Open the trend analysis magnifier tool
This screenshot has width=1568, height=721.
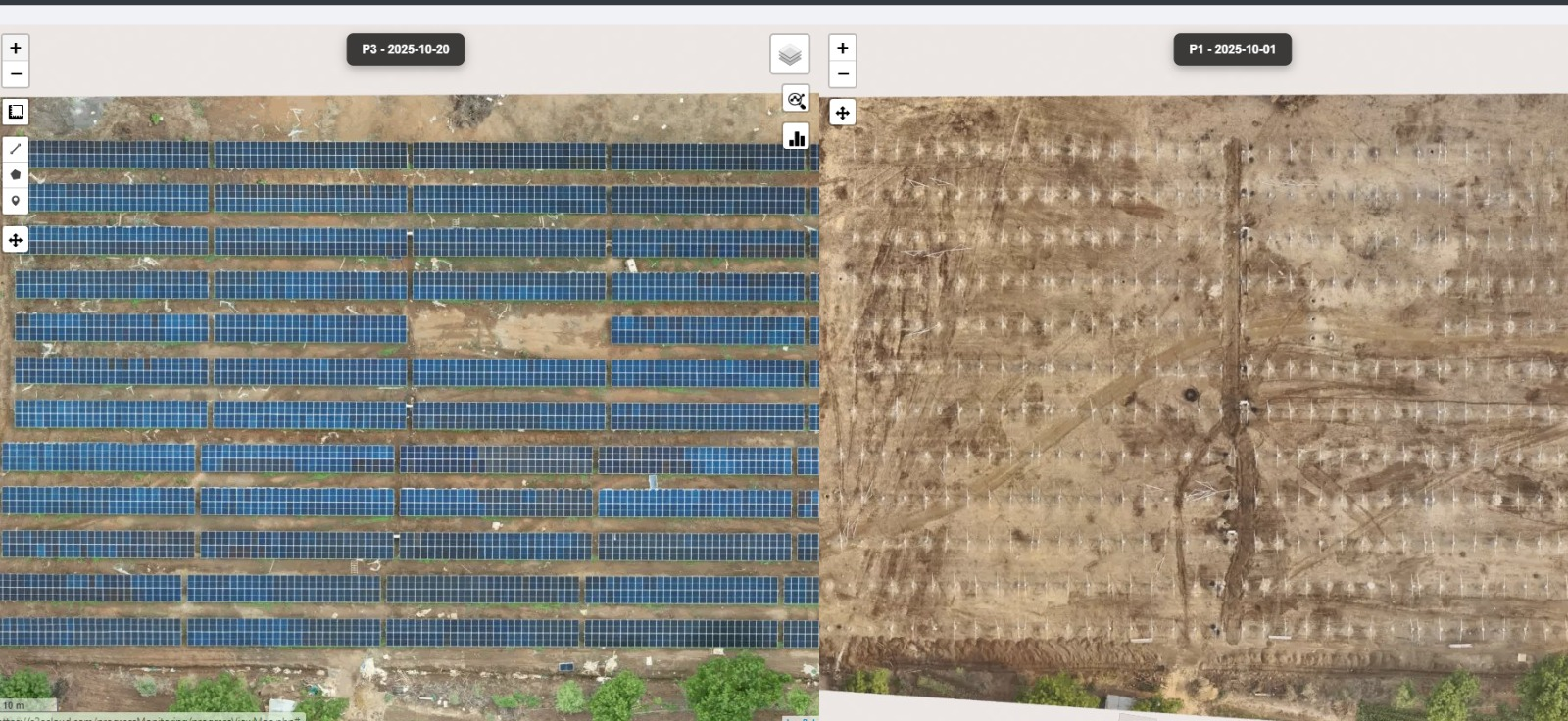(x=796, y=99)
